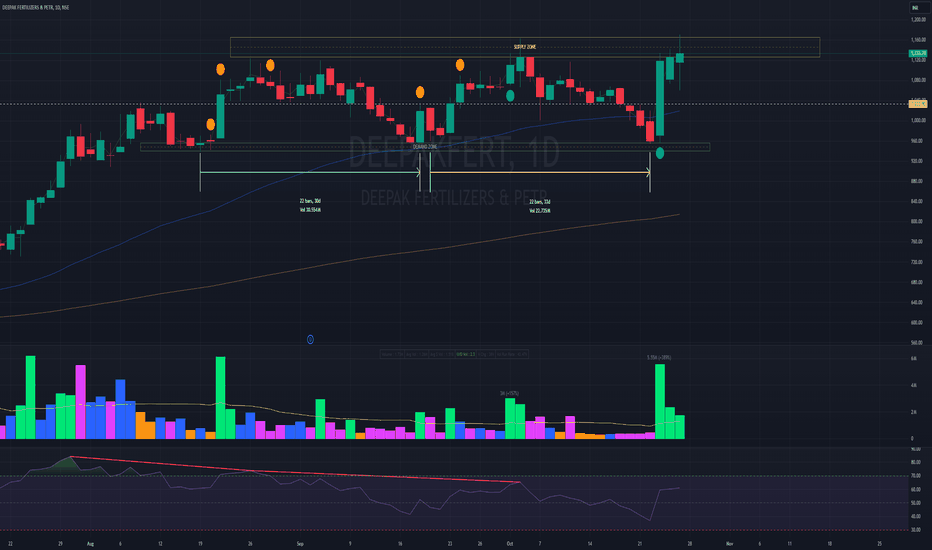The image size is (932, 550).
Task: Click the 1,200.00 price axis label
Action: pos(918,20)
